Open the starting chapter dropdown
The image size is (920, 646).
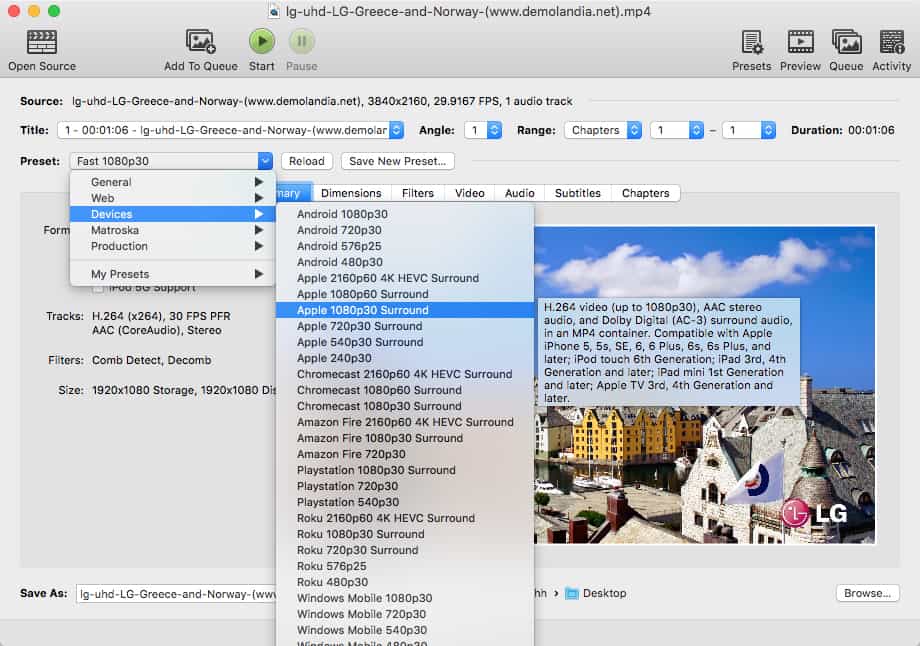point(677,130)
